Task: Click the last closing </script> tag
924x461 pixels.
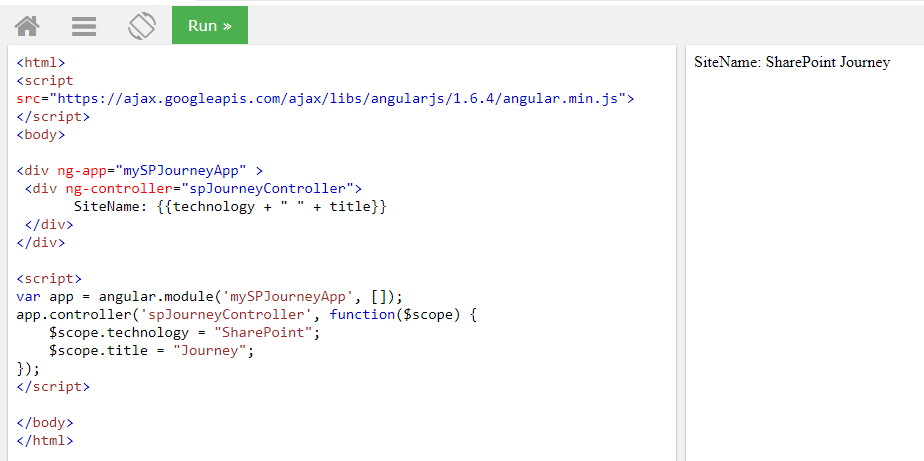Action: (53, 387)
